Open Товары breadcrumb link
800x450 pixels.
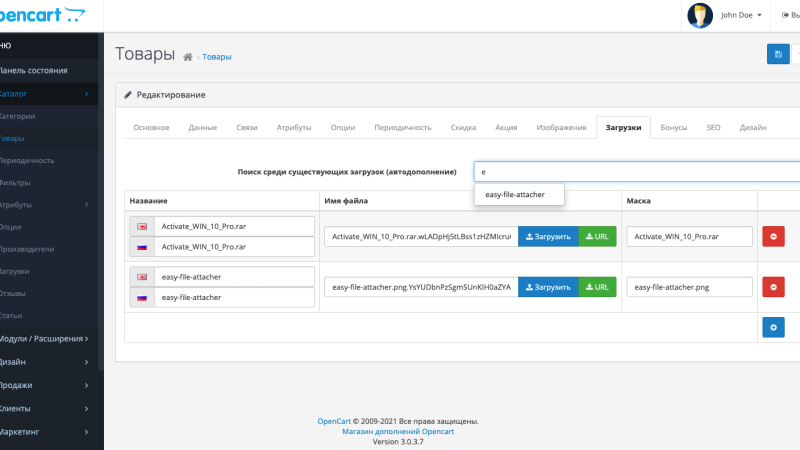pyautogui.click(x=217, y=57)
